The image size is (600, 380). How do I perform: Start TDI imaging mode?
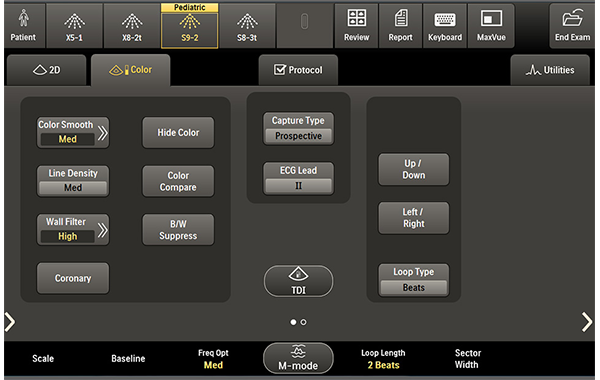point(298,281)
